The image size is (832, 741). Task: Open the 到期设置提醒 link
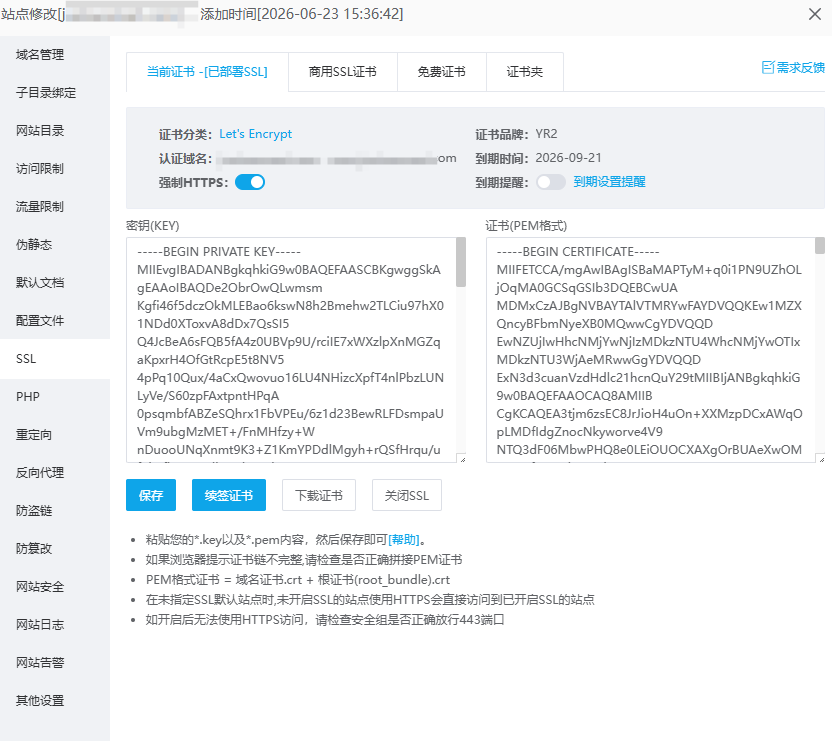point(609,182)
